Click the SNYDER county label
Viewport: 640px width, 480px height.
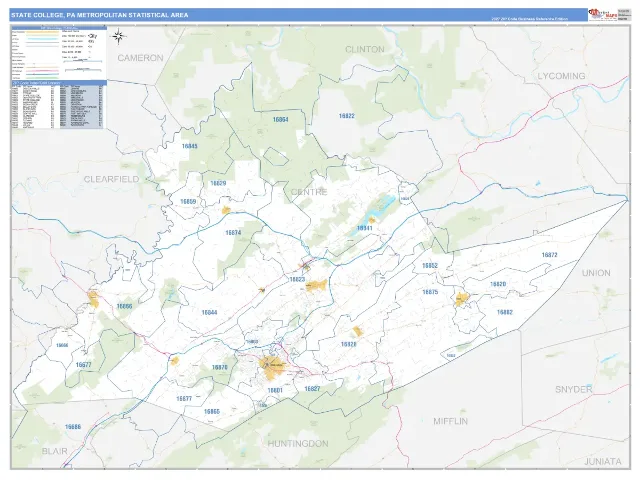(x=573, y=389)
